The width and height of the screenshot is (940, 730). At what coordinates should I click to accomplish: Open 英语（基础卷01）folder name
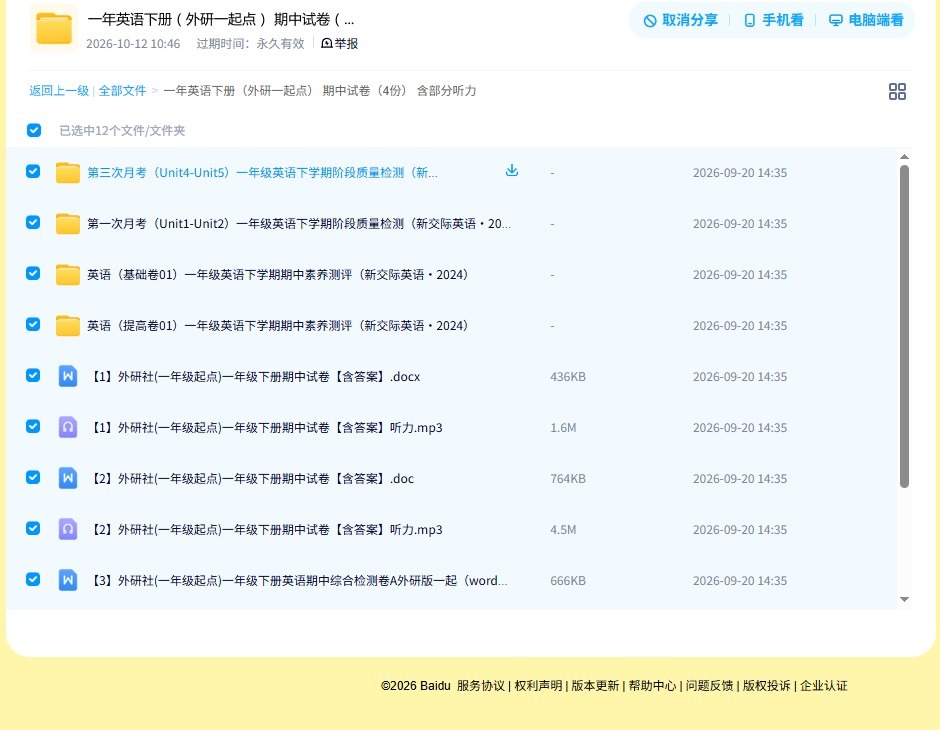(x=278, y=274)
